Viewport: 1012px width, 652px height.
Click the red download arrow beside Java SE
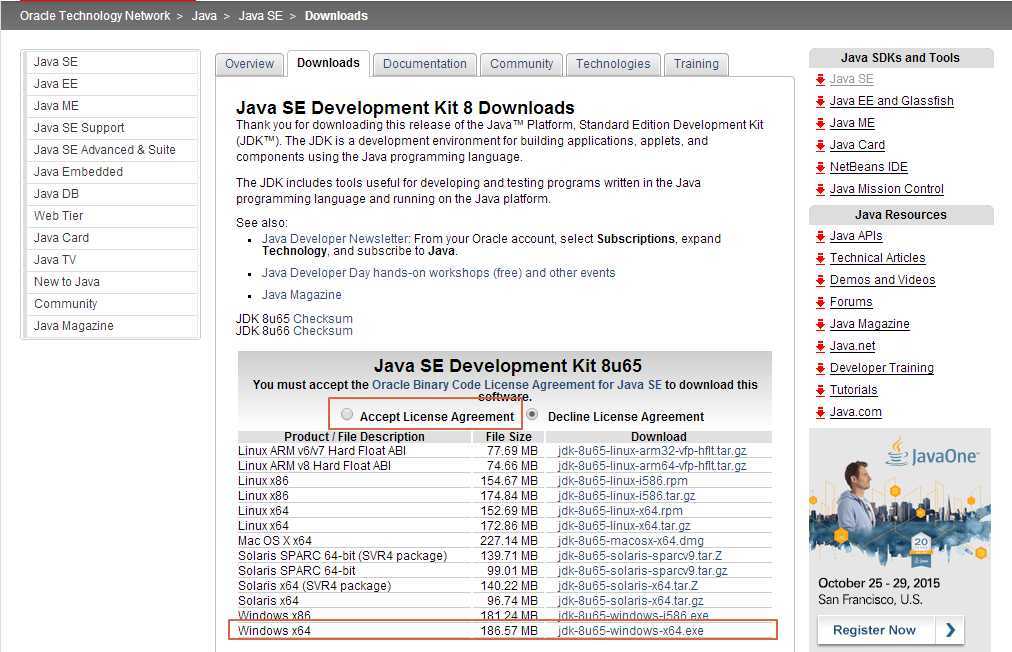tap(820, 79)
